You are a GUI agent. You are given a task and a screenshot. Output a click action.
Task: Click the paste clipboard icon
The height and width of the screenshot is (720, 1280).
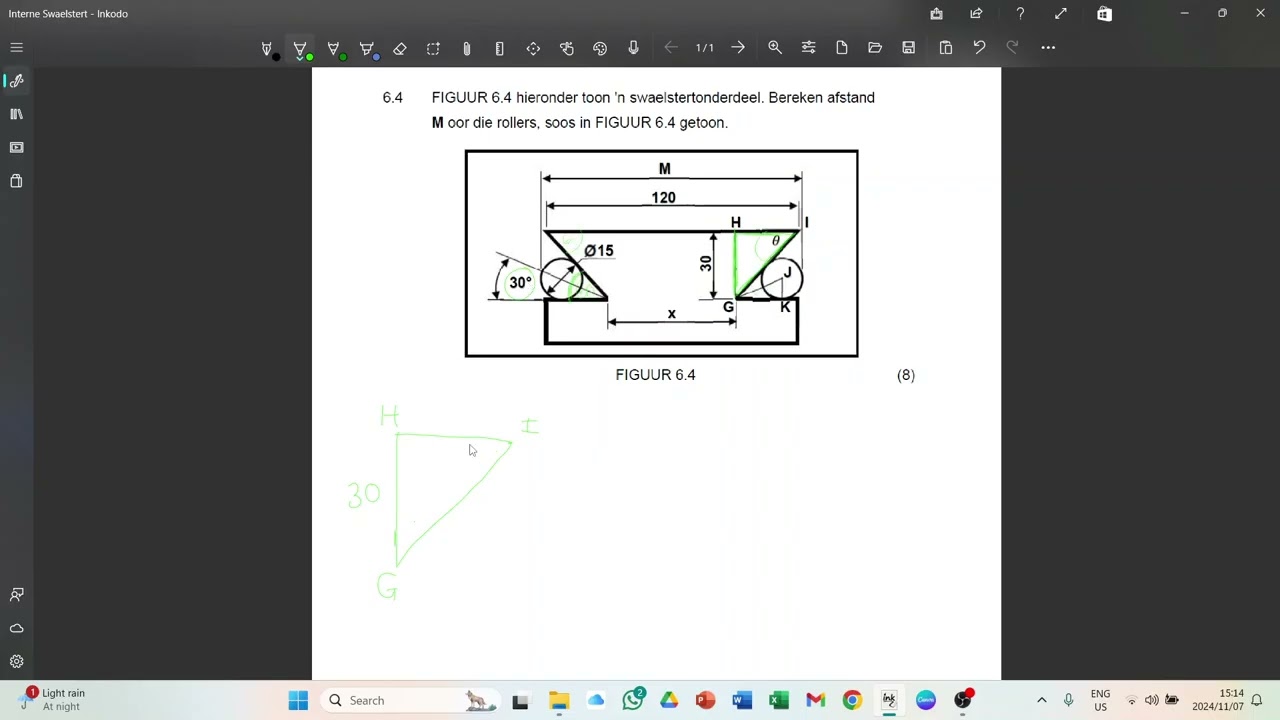point(946,48)
